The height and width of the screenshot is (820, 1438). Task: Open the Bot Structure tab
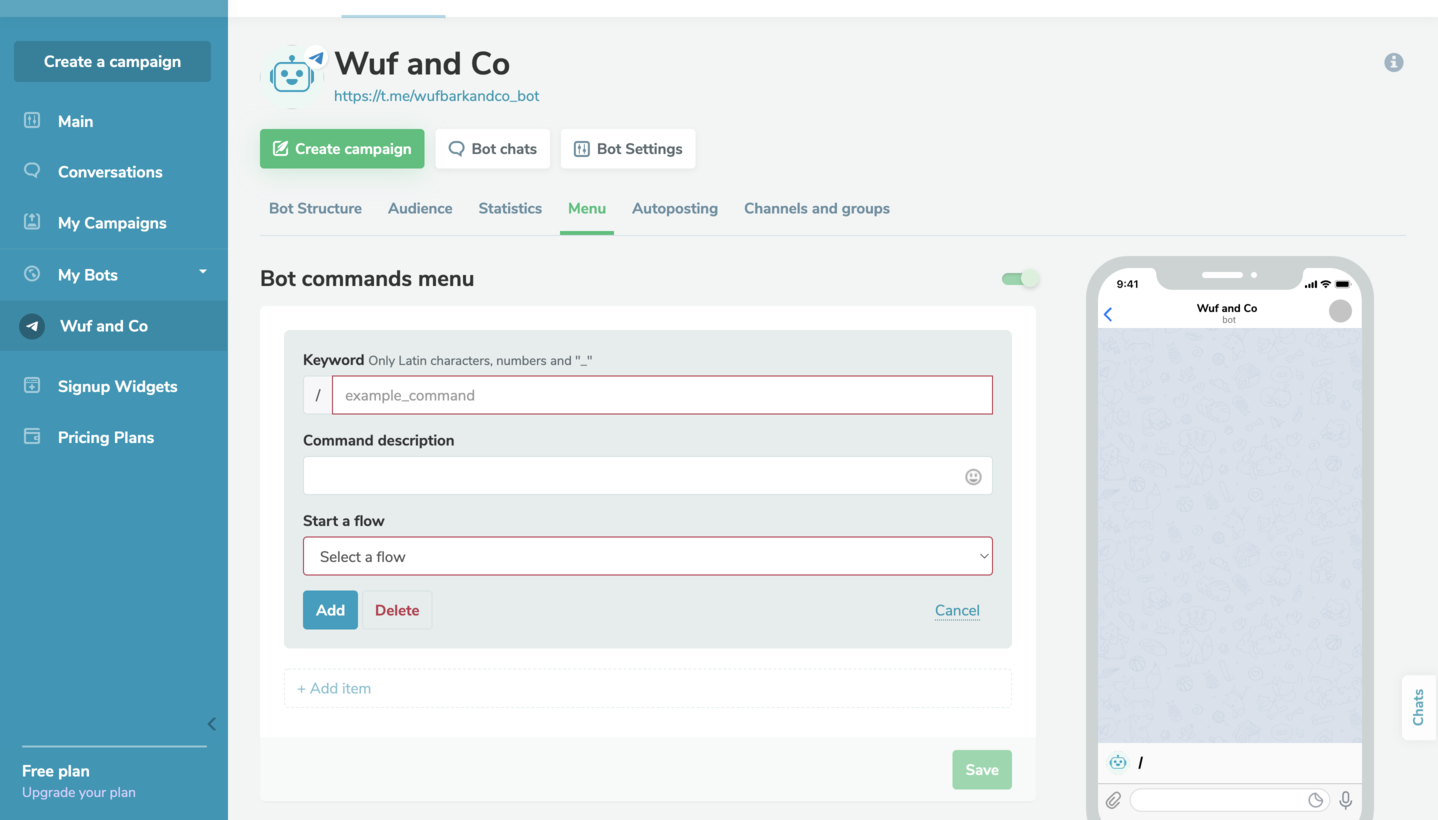coord(315,208)
